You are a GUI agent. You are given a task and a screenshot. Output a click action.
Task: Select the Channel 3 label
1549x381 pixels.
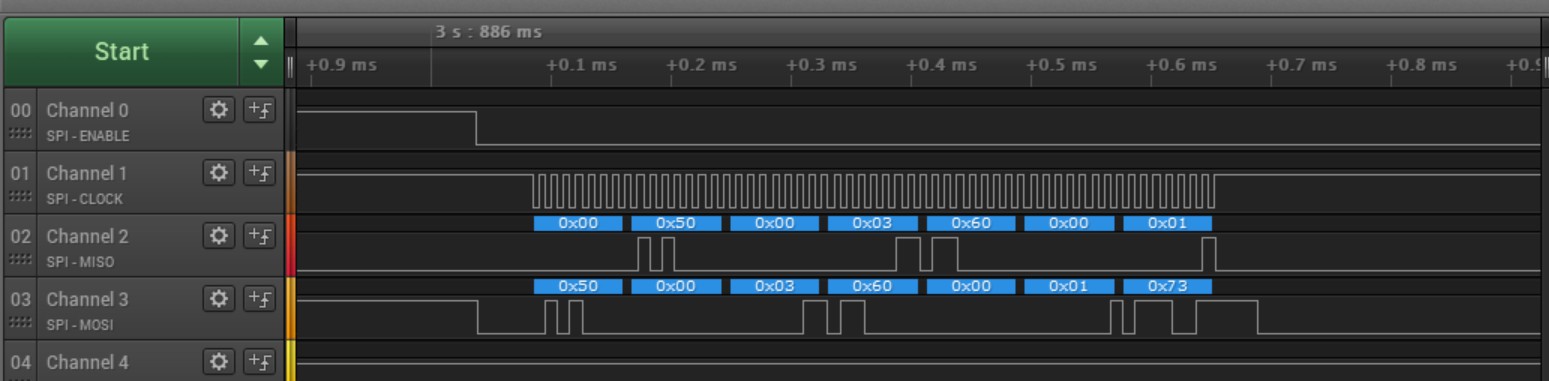tap(87, 300)
